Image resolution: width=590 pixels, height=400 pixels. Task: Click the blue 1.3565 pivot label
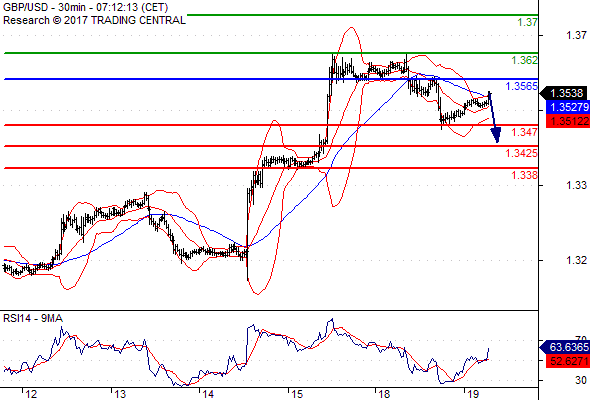tap(522, 86)
